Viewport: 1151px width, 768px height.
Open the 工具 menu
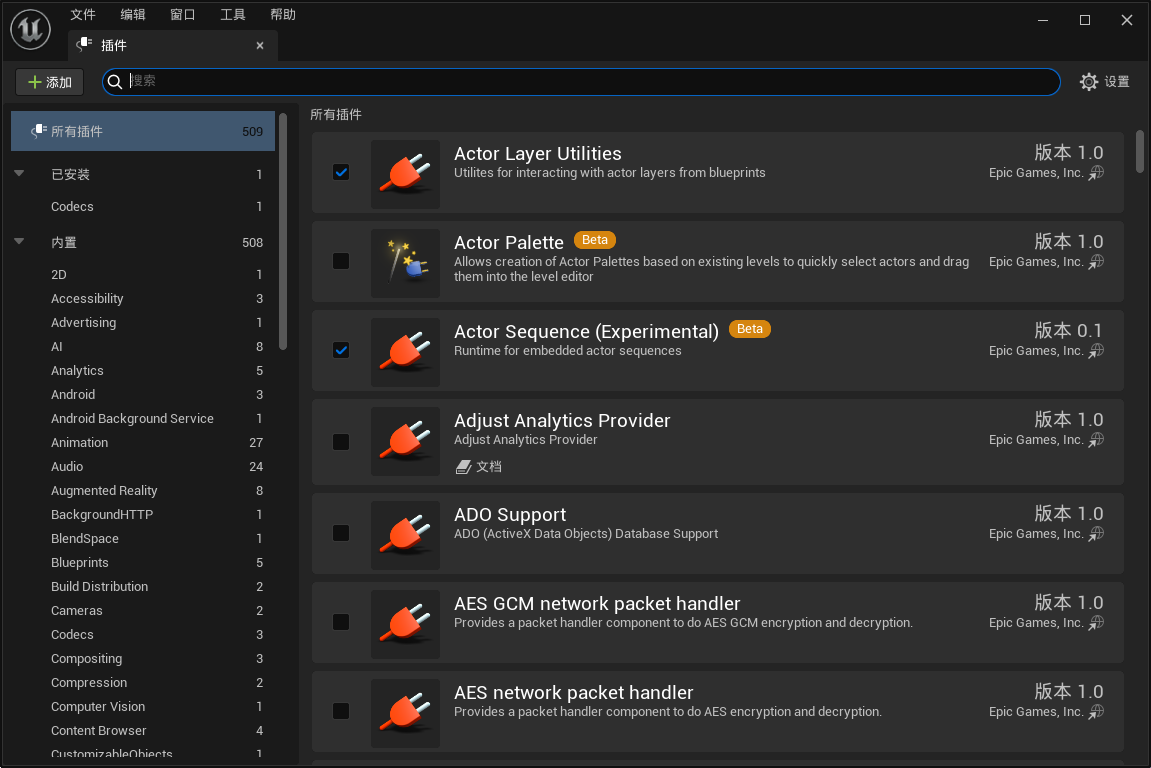[x=233, y=15]
